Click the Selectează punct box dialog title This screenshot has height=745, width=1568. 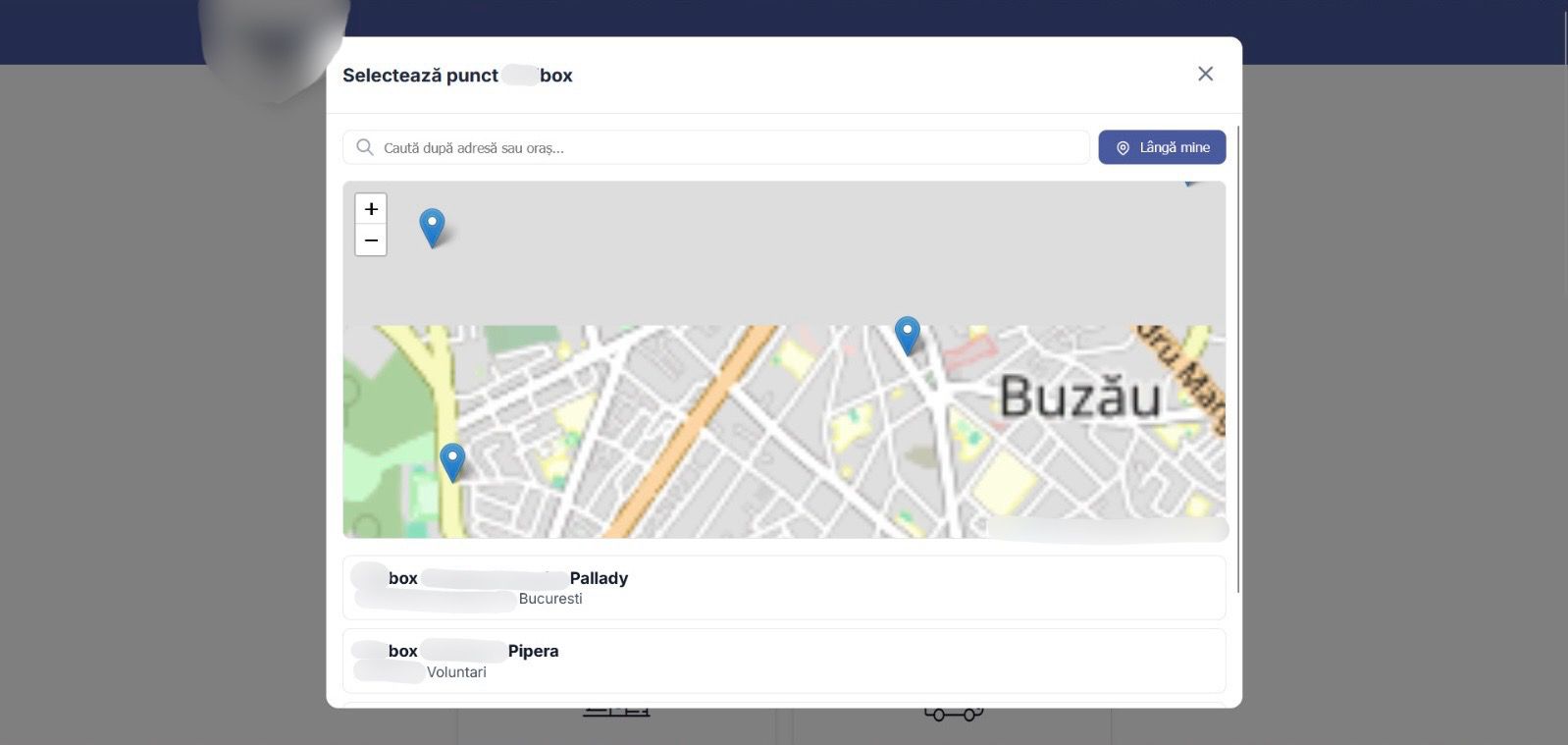point(457,76)
